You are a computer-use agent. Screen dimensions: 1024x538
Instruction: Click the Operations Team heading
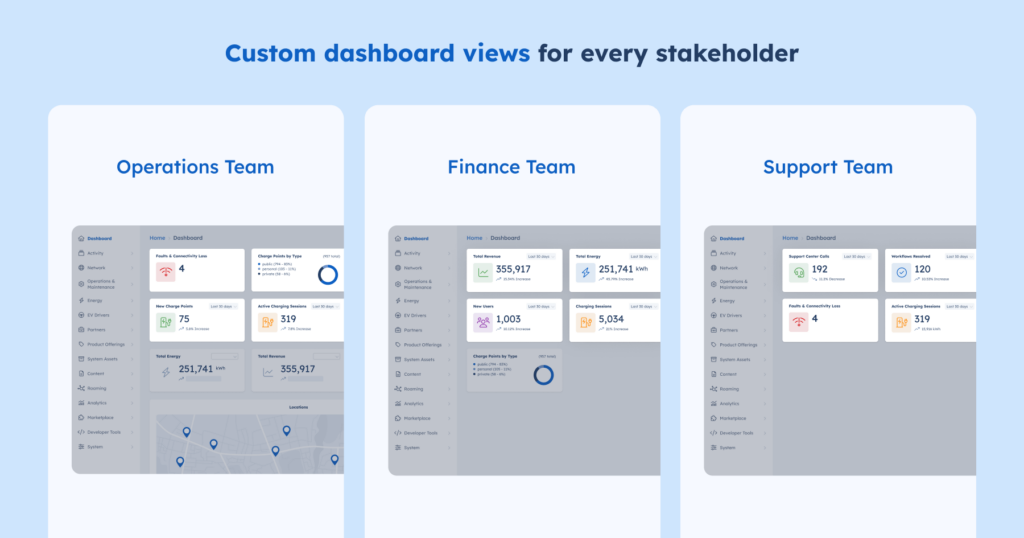tap(195, 167)
